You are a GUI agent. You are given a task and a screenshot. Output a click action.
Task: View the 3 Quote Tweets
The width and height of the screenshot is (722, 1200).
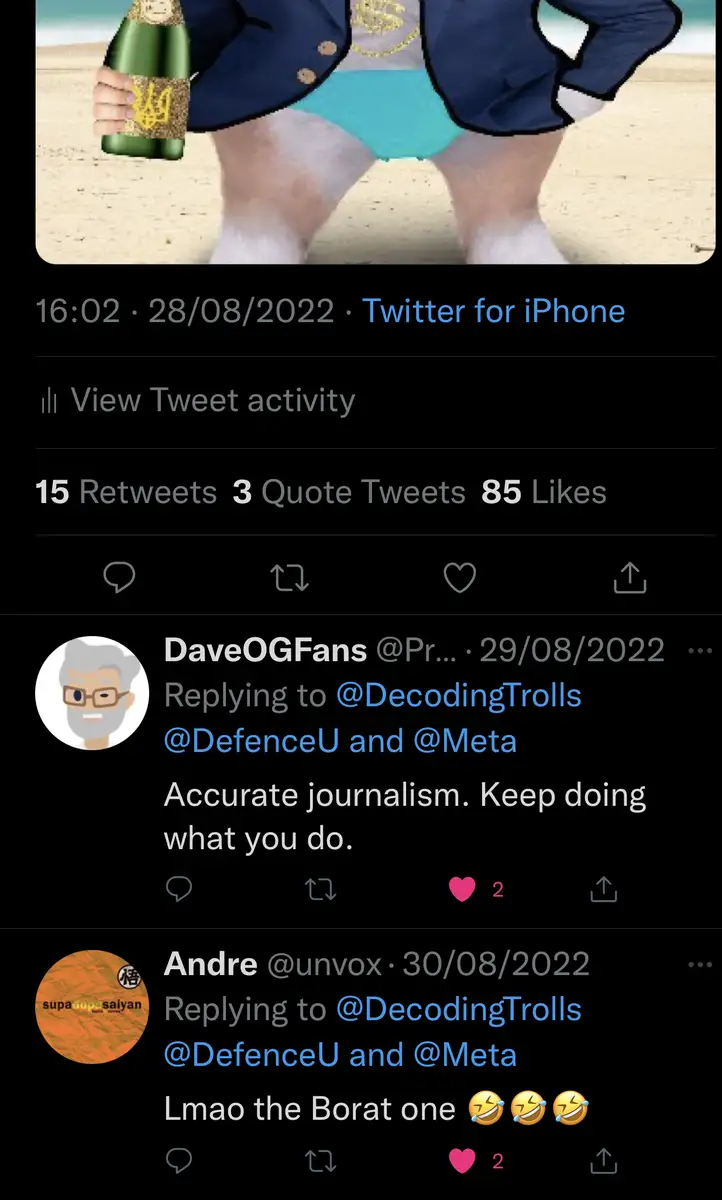pos(349,492)
